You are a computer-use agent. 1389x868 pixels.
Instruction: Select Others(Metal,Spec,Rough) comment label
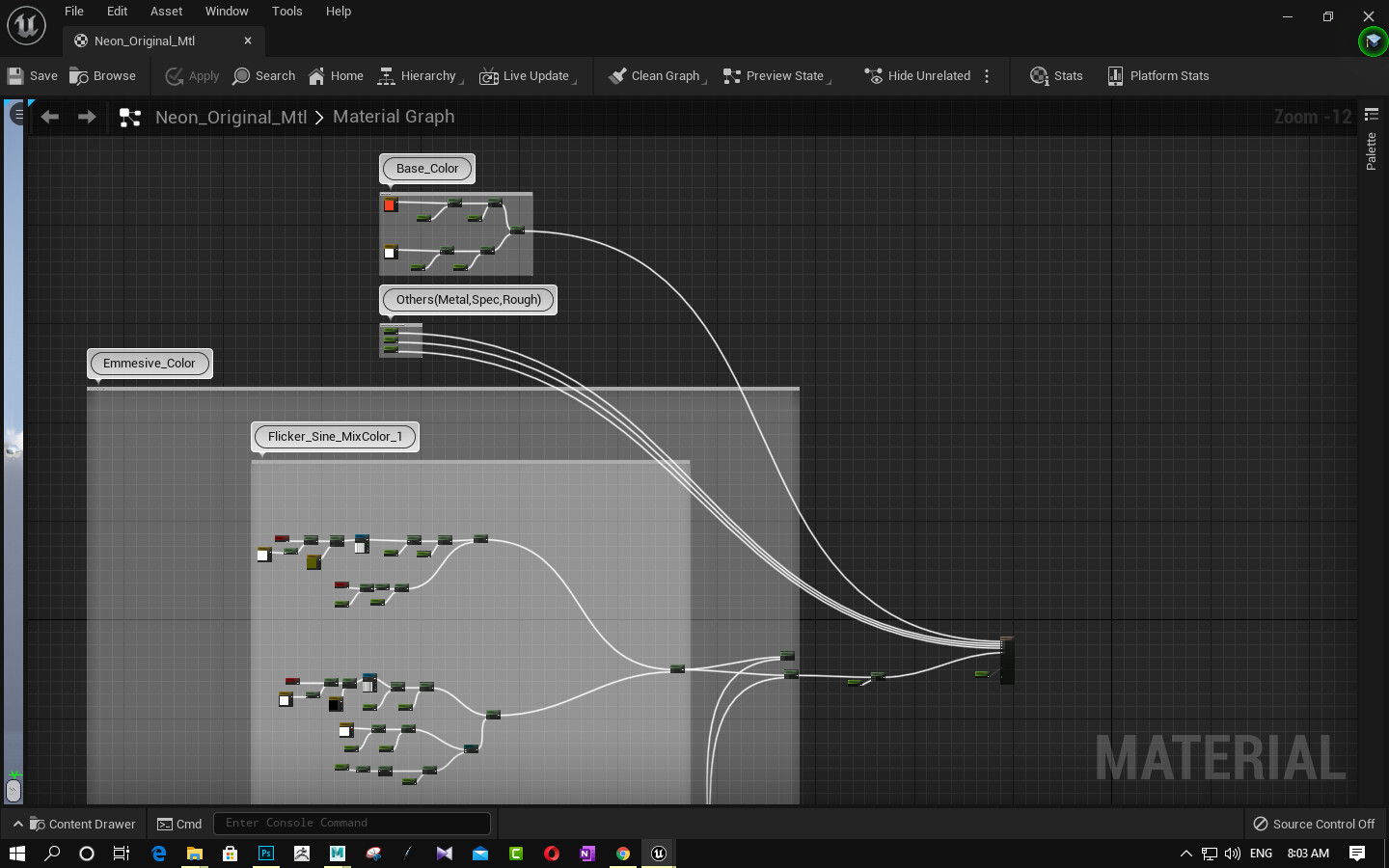469,299
